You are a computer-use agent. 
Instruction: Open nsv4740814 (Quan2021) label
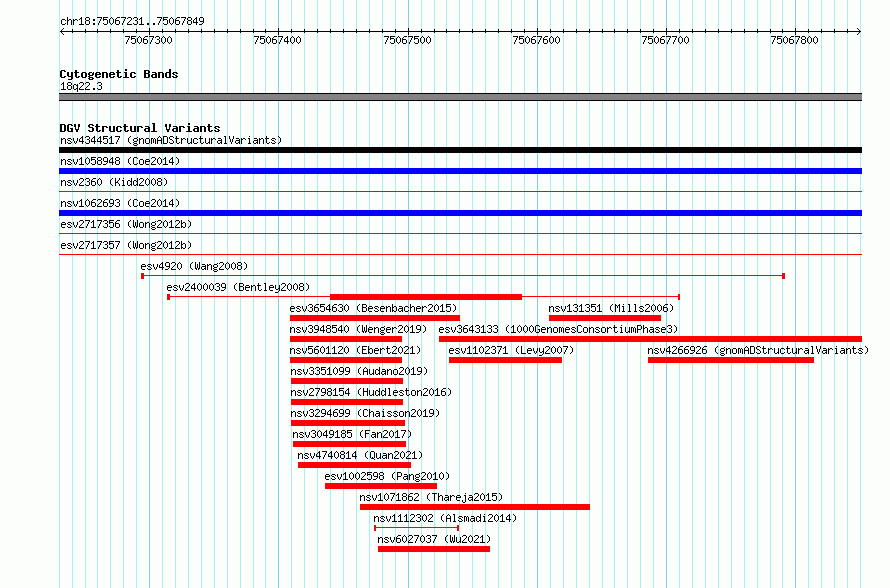[360, 455]
